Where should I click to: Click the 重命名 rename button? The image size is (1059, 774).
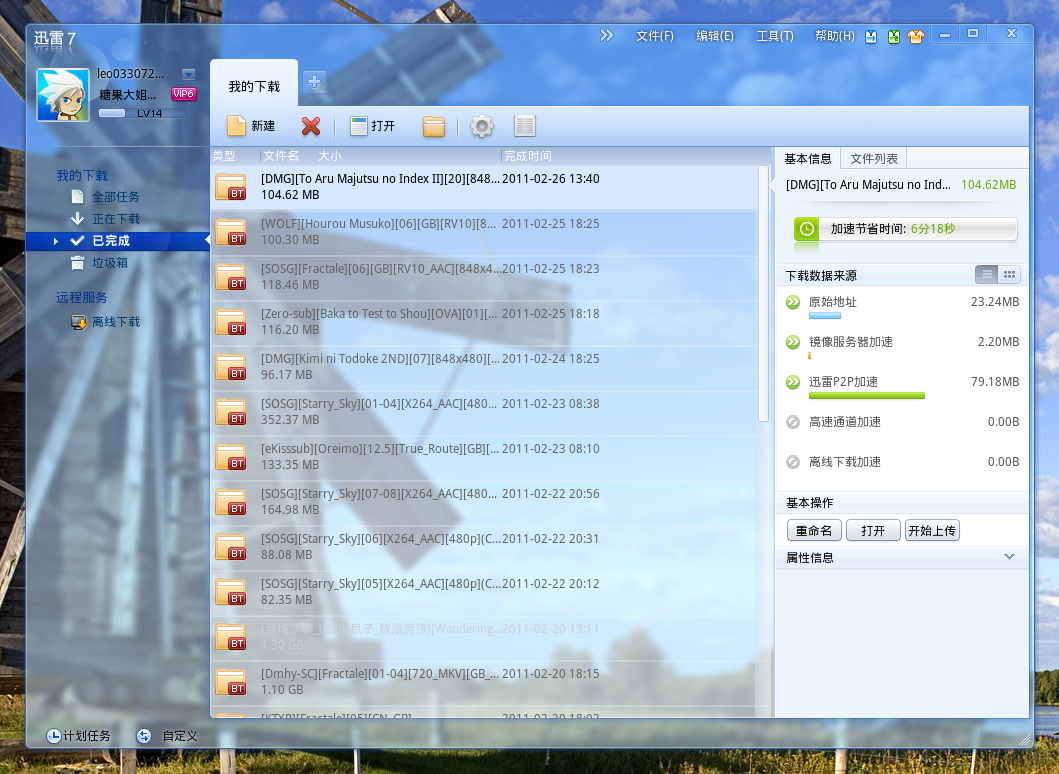coord(814,531)
